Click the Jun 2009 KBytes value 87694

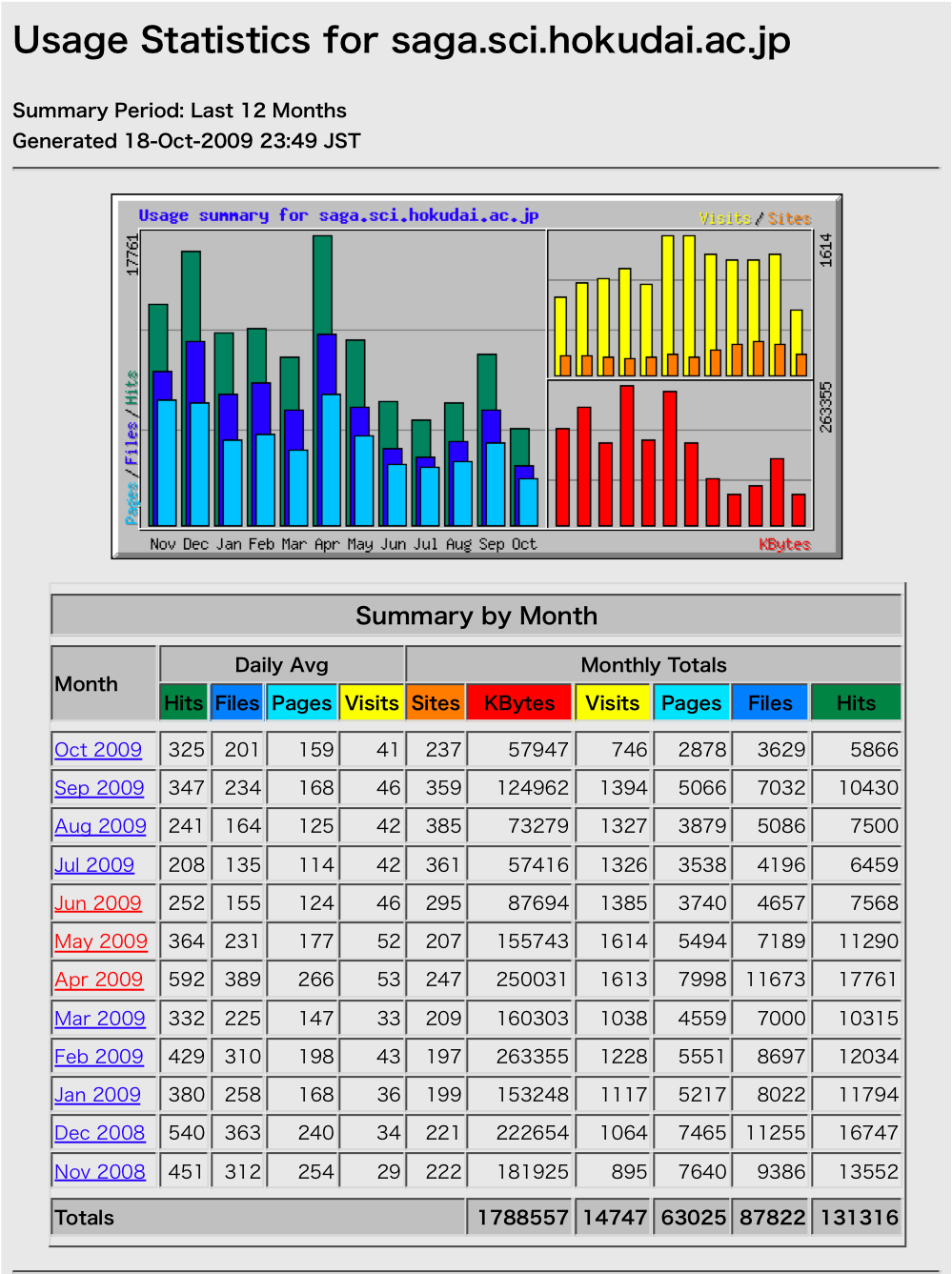point(538,903)
